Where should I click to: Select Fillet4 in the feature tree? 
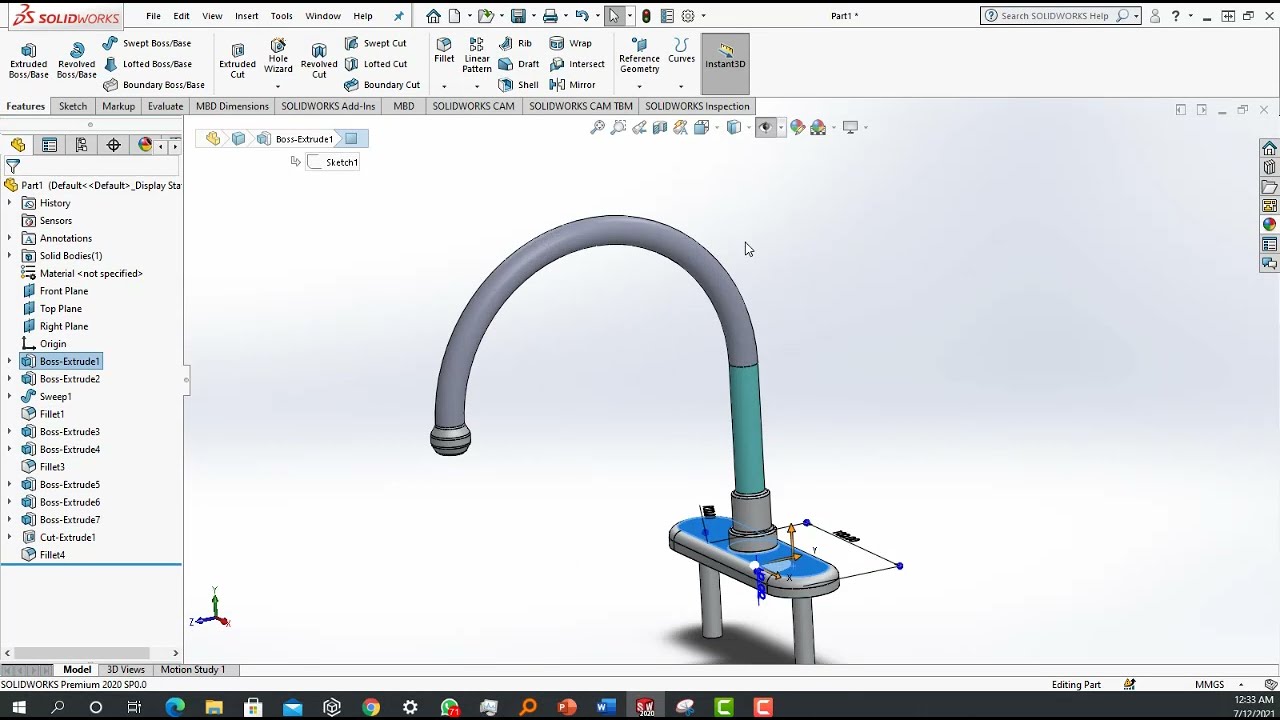tap(52, 555)
